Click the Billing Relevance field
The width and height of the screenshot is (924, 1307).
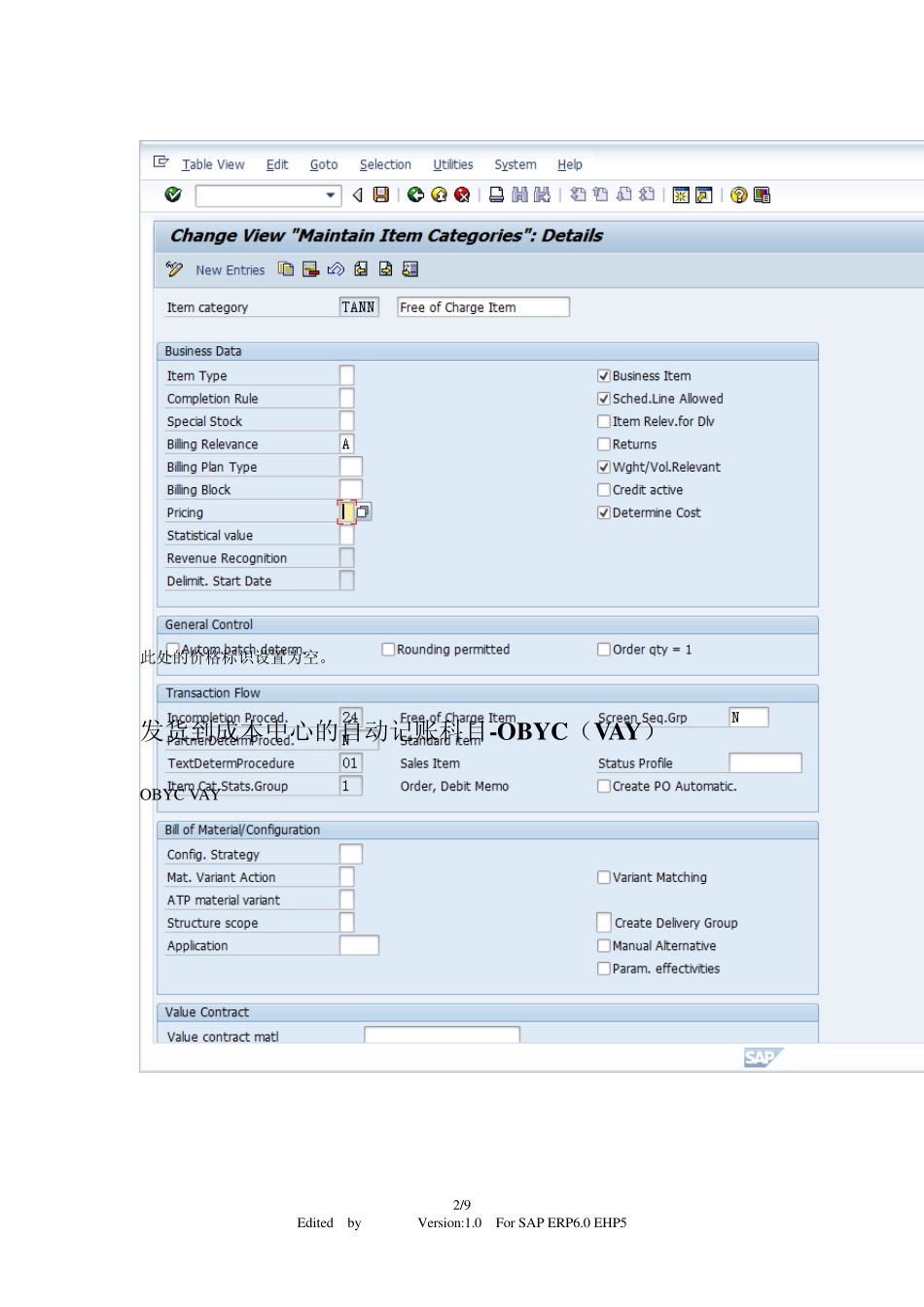(346, 443)
